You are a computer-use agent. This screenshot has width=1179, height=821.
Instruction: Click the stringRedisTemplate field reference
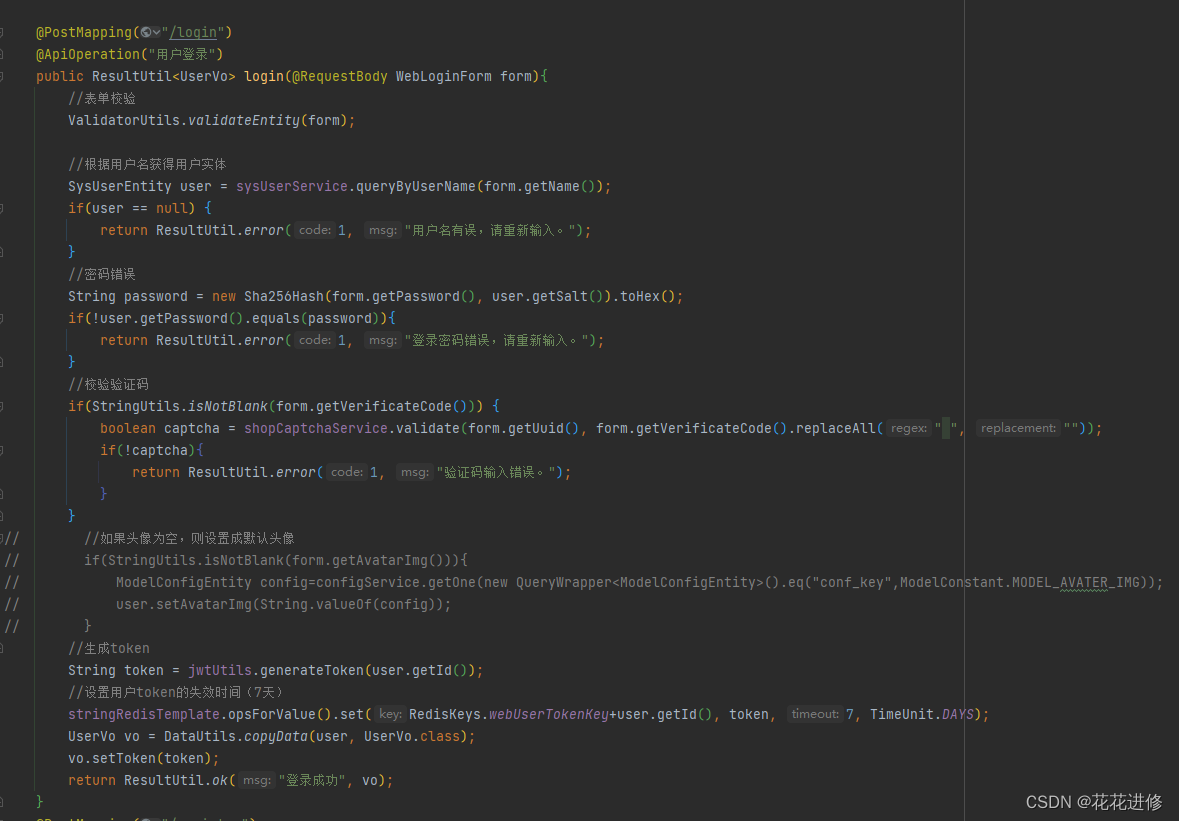pyautogui.click(x=144, y=714)
